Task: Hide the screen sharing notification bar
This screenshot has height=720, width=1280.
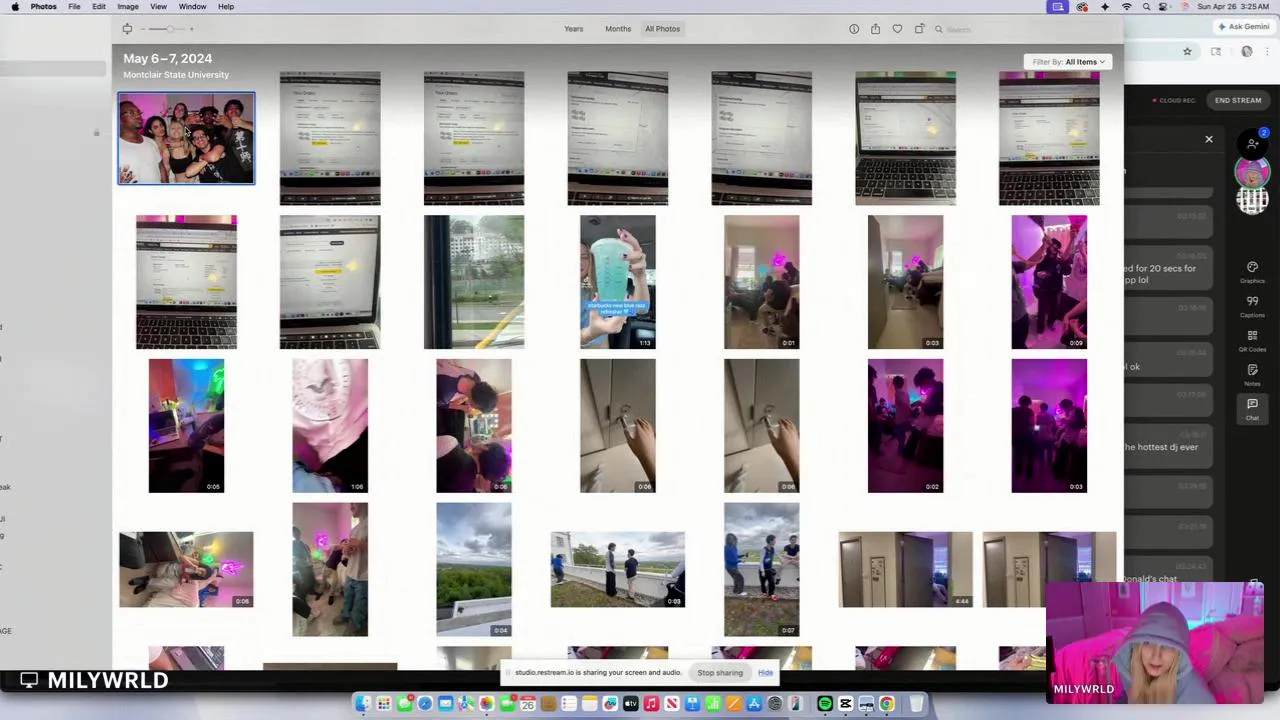Action: 765,673
